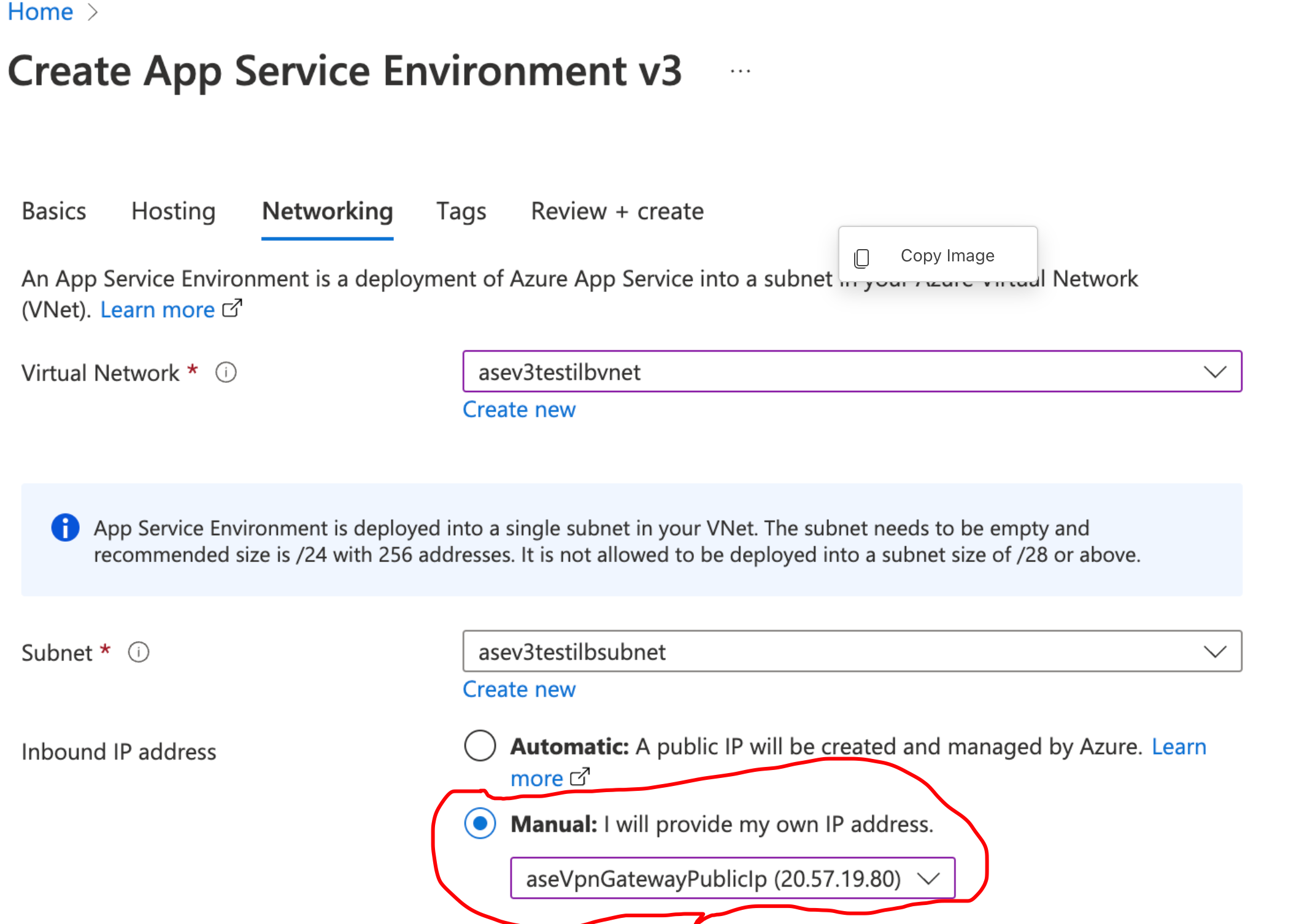This screenshot has width=1302, height=924.
Task: Click Create new under Subnet
Action: tap(519, 689)
